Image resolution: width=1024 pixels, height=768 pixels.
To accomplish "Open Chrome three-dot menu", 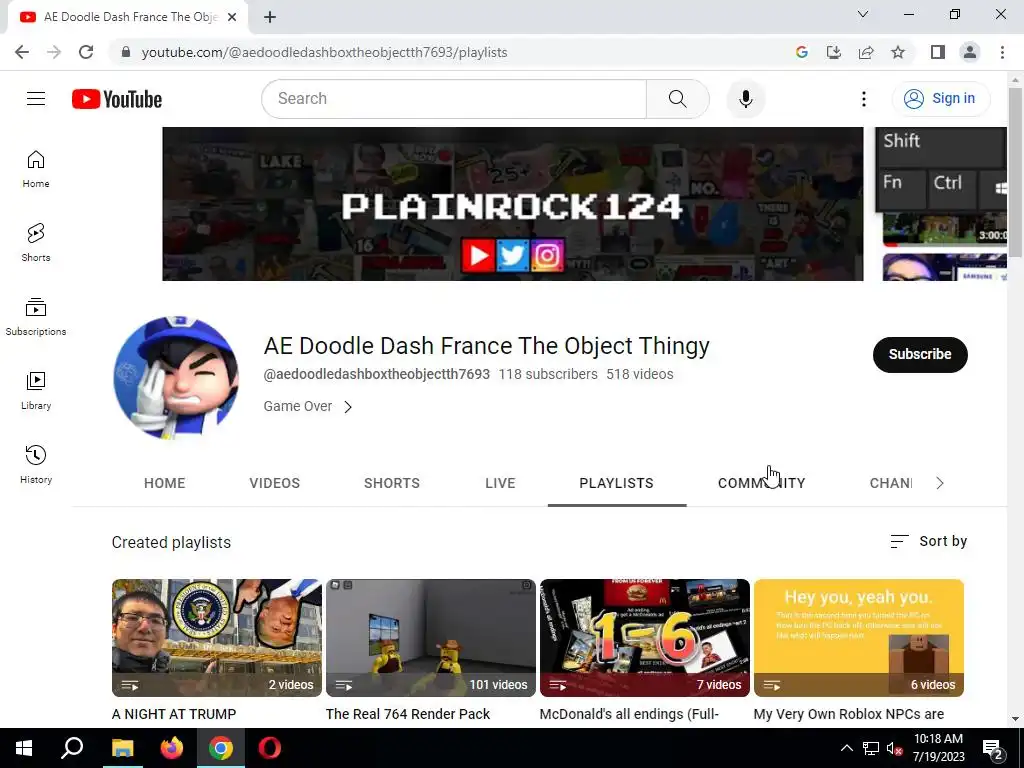I will tap(1002, 52).
